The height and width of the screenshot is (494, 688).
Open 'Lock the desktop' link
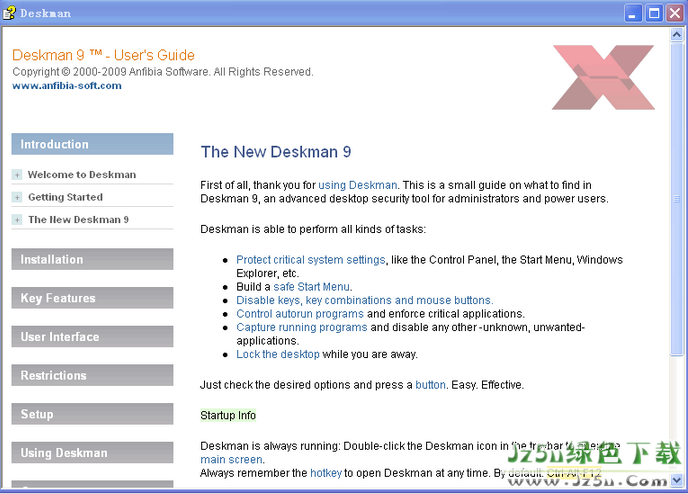[x=278, y=354]
